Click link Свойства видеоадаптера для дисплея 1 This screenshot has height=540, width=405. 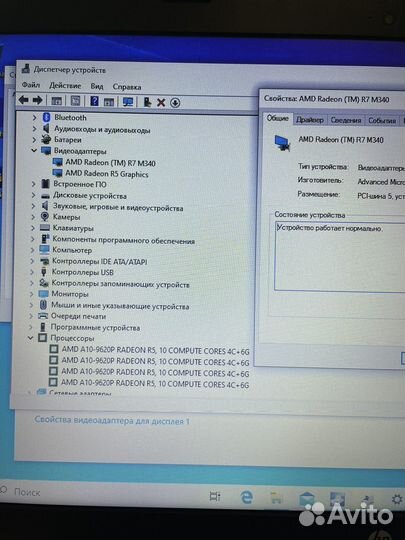coord(112,420)
